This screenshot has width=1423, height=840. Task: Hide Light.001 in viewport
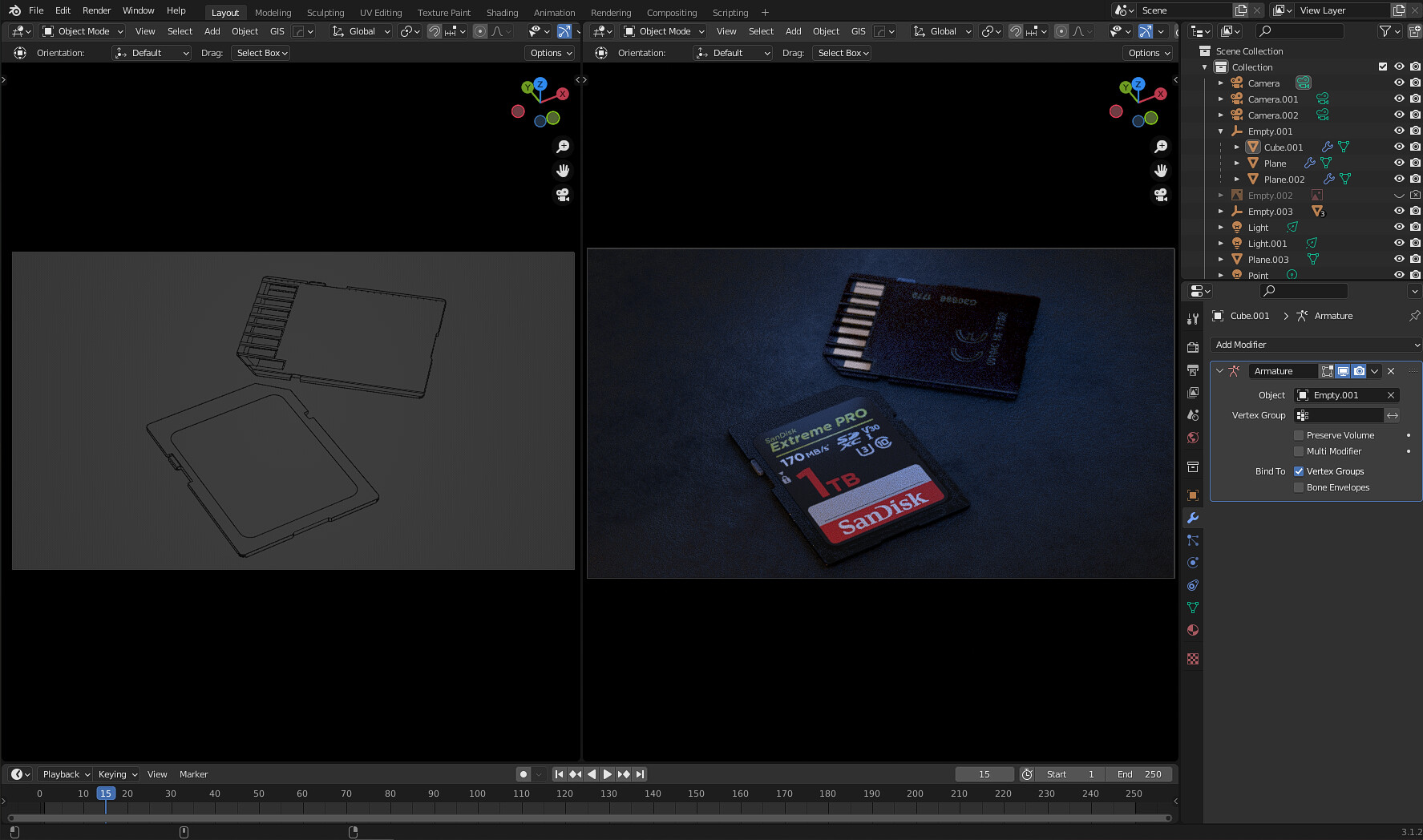pos(1399,243)
